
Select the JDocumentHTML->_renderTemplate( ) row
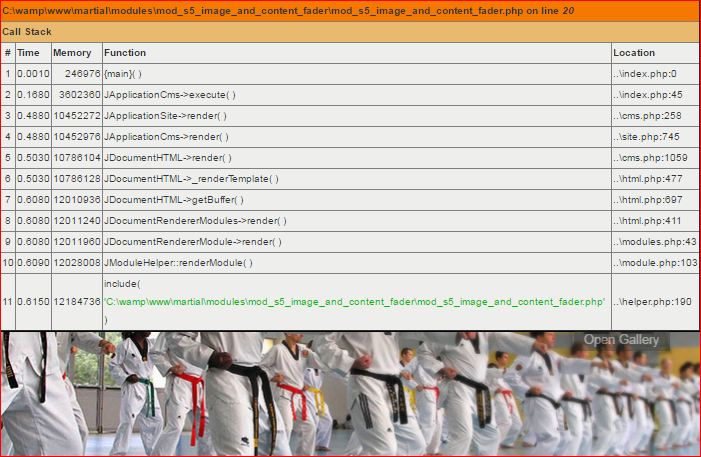point(191,179)
